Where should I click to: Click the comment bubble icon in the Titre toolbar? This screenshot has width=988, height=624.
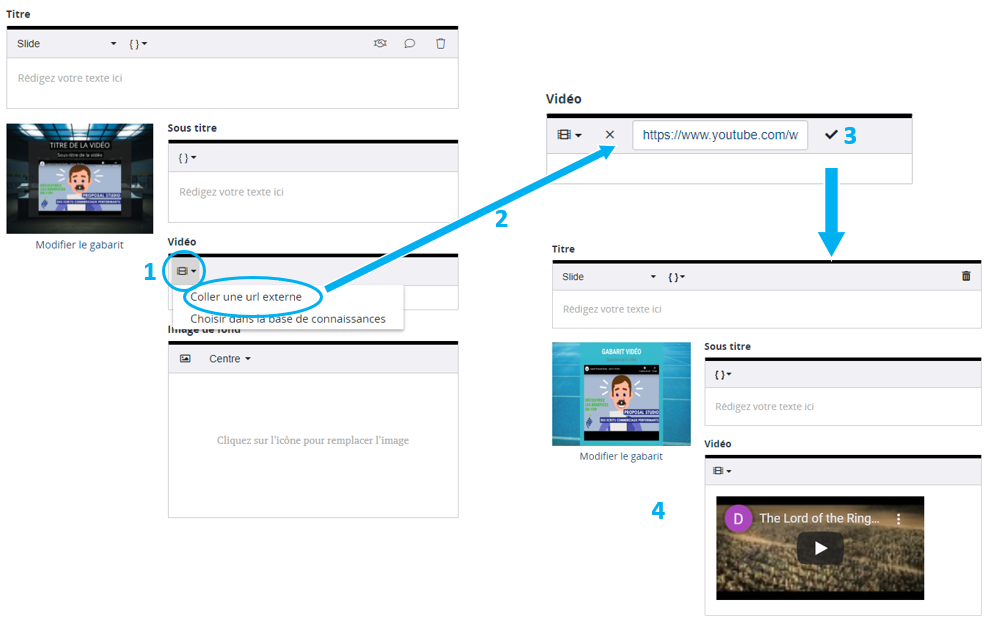pyautogui.click(x=409, y=44)
